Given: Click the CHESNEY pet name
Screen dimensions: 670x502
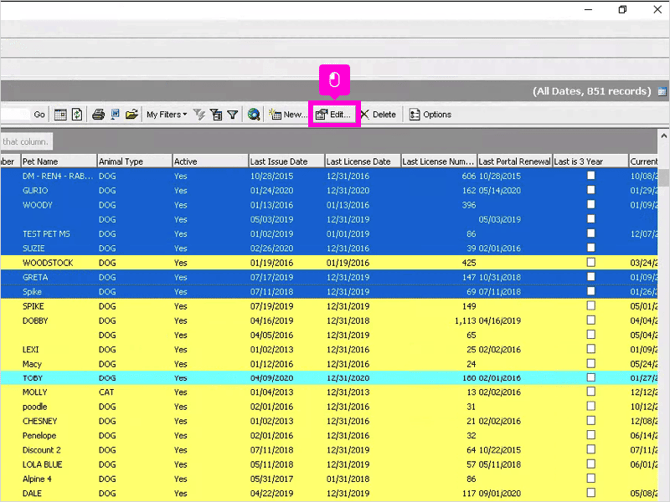Looking at the screenshot, I should click(40, 421).
